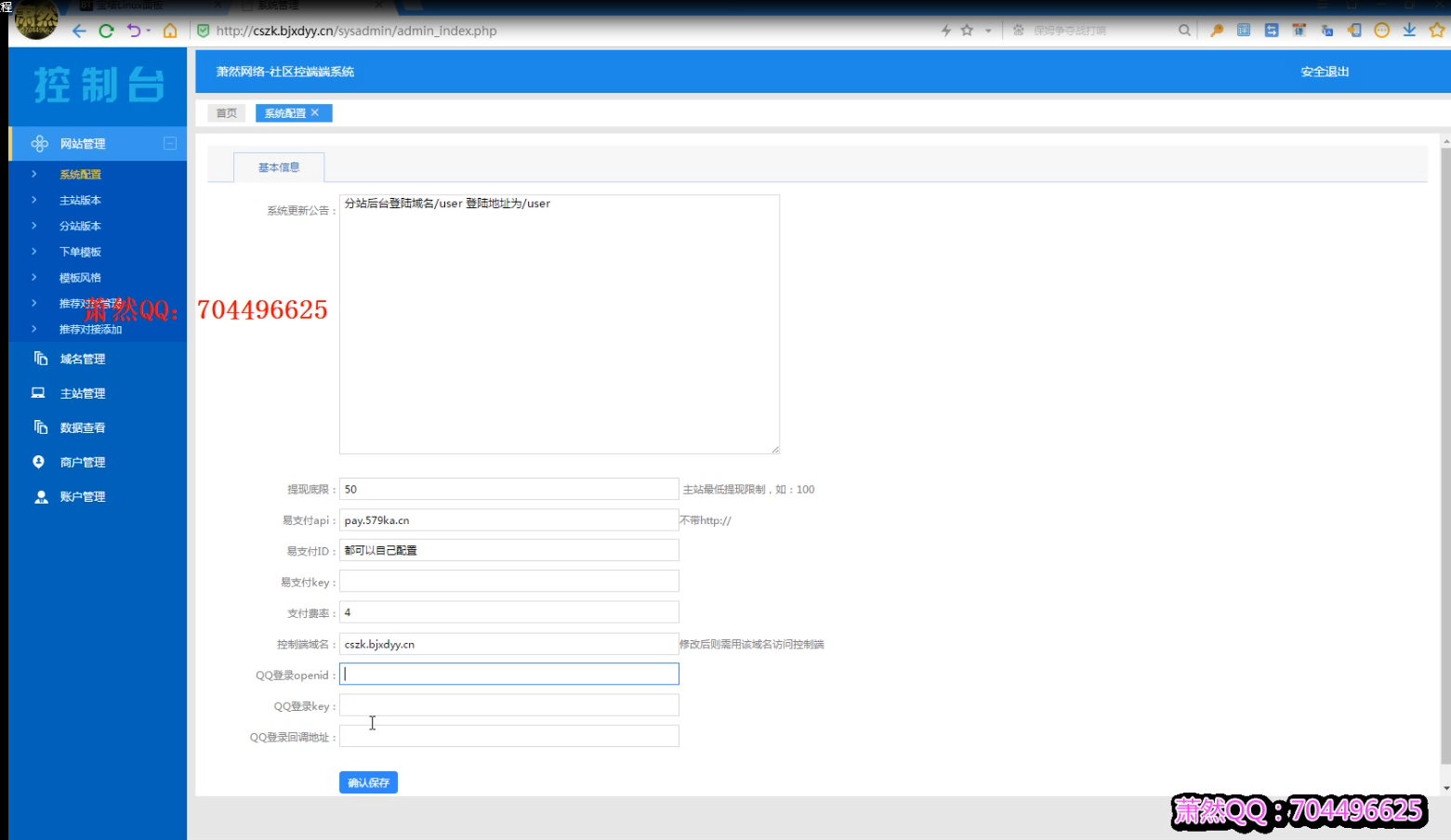
Task: Open the password key extension icon
Action: click(x=1216, y=31)
